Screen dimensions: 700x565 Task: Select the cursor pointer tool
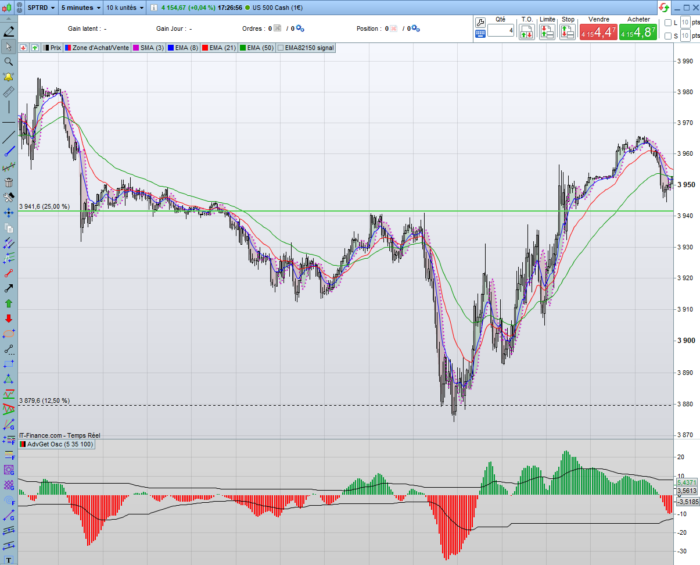click(x=8, y=46)
